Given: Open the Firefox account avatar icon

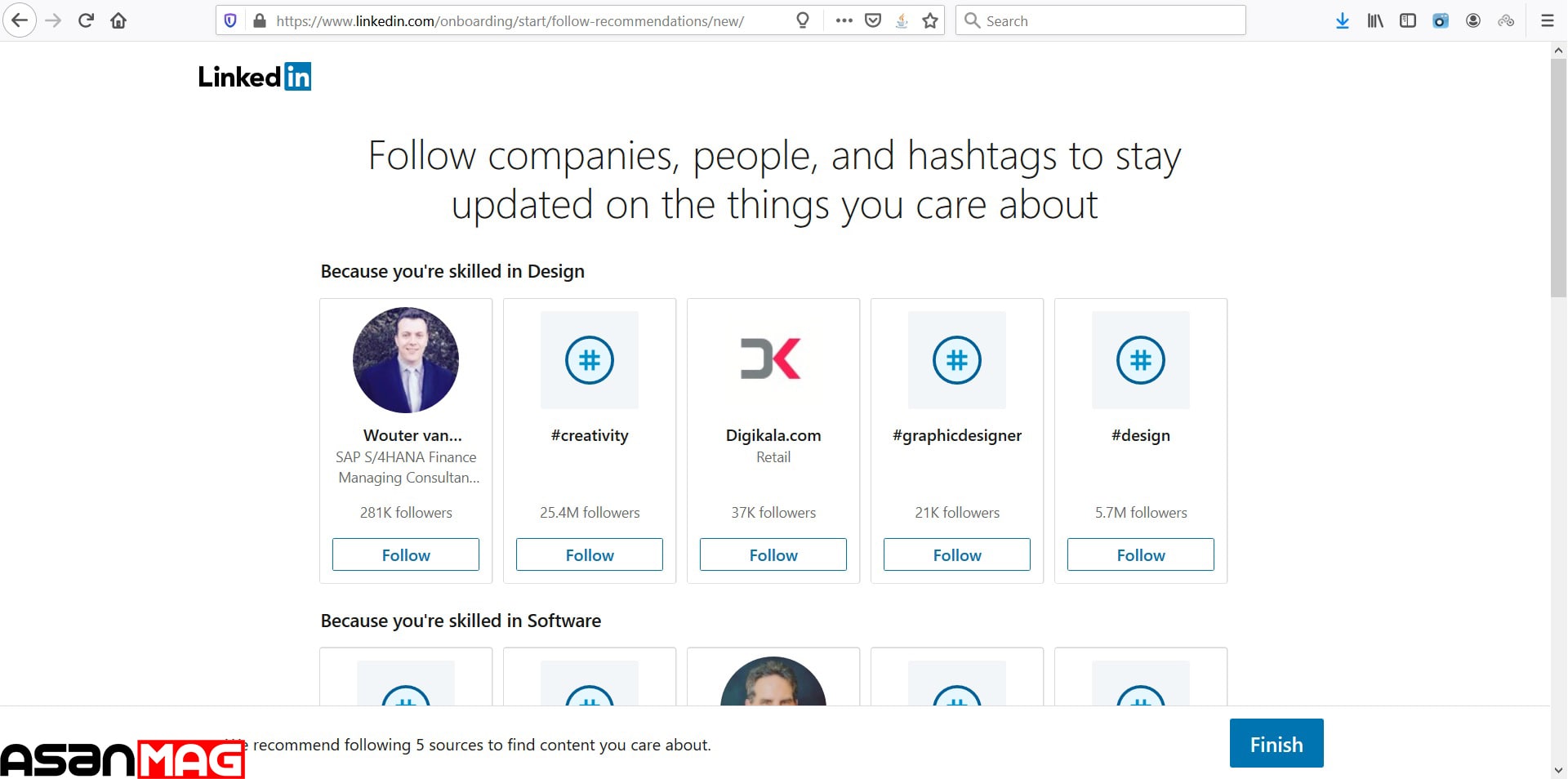Looking at the screenshot, I should [1473, 20].
